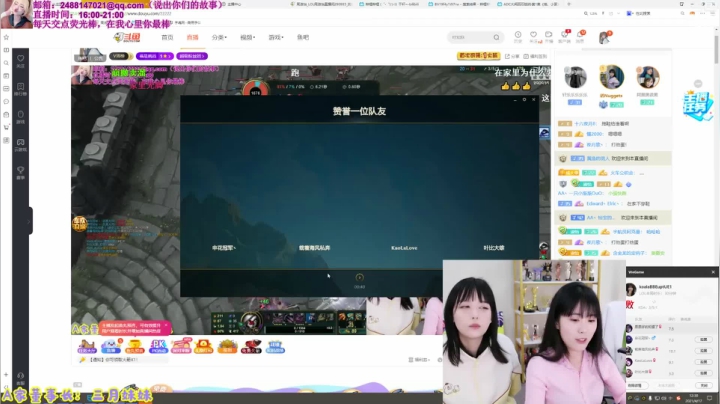The image size is (720, 404).
Task: Open a new browser tab
Action: pyautogui.click(x=569, y=4)
